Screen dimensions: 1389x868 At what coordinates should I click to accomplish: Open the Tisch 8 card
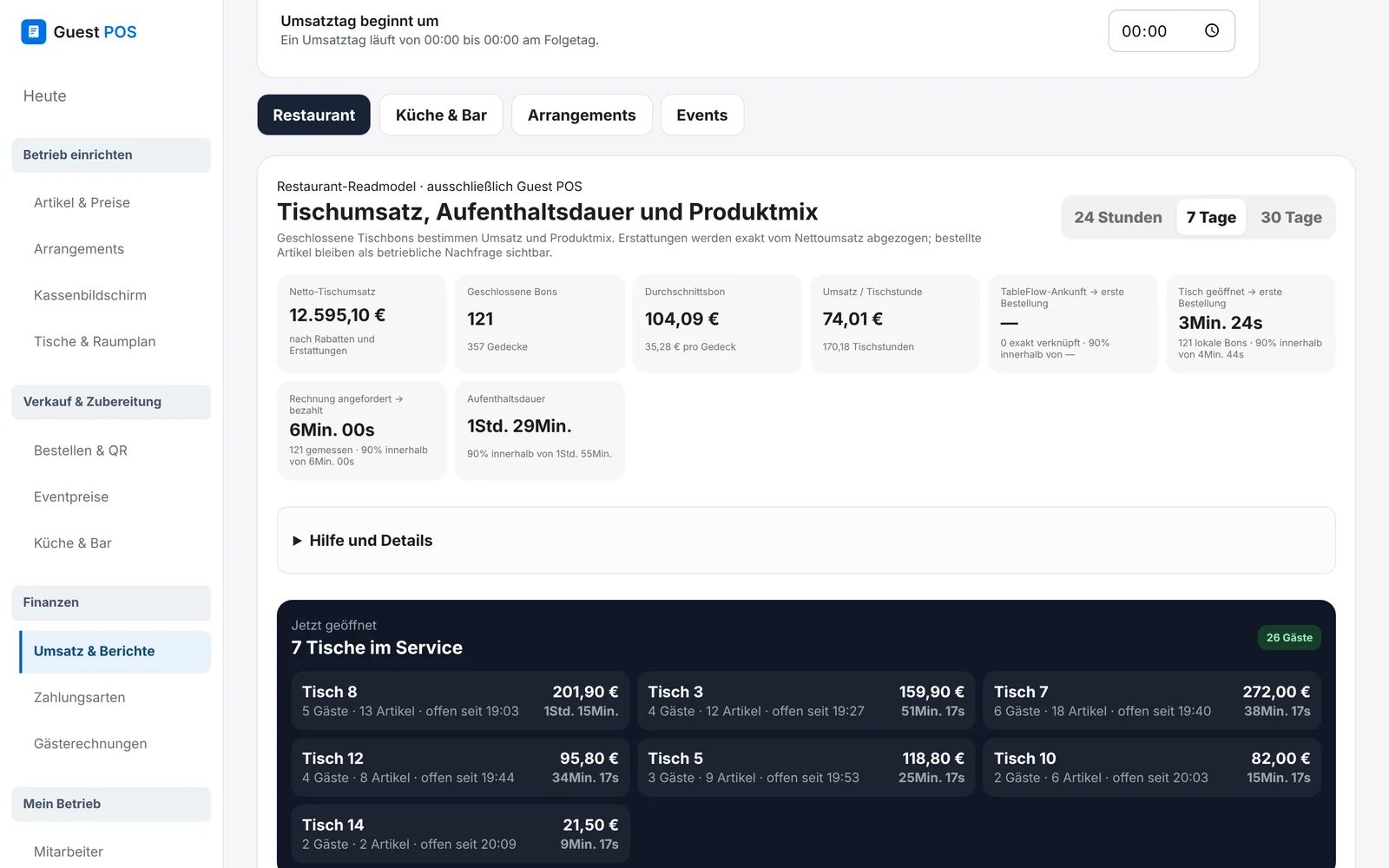click(460, 700)
